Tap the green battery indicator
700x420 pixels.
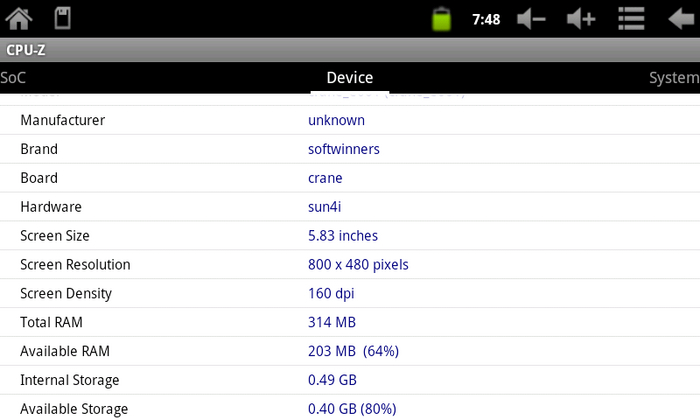point(441,19)
